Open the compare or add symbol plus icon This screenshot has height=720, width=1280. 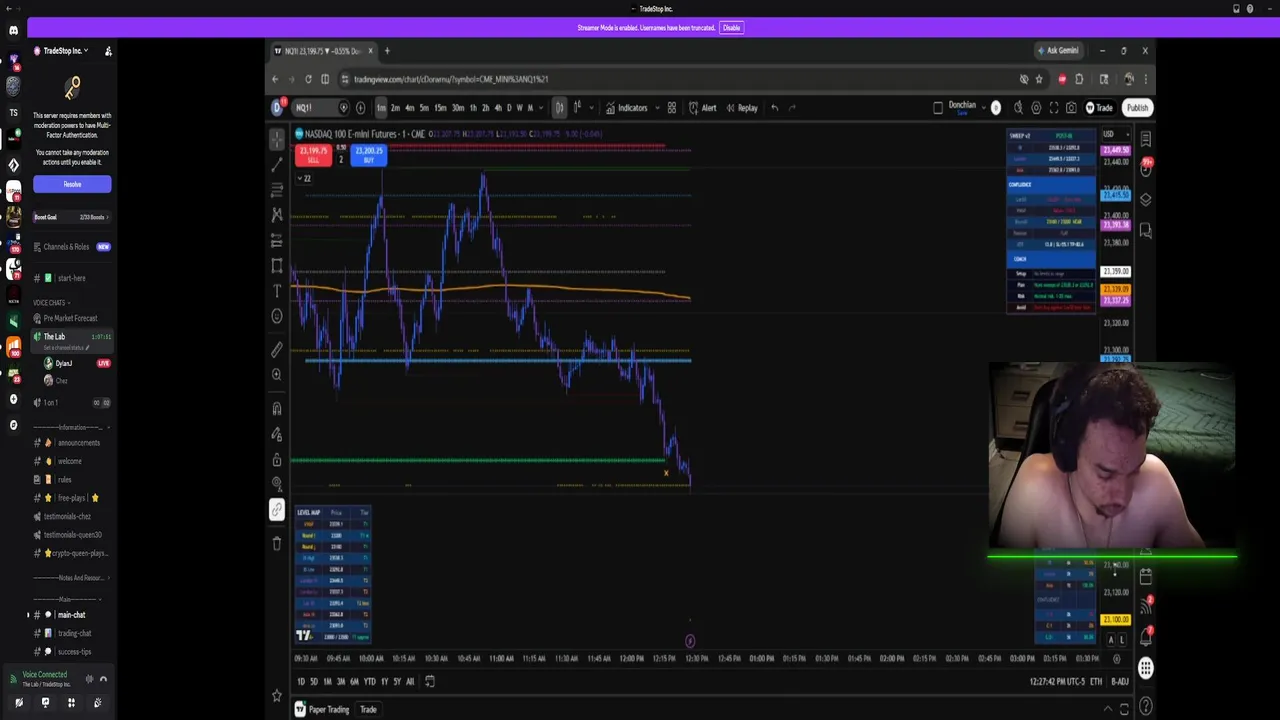(361, 108)
